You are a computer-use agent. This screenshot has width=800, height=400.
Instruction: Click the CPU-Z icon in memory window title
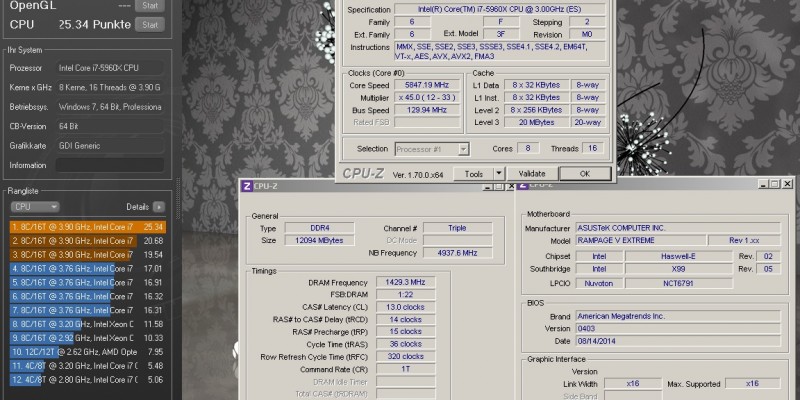tap(246, 186)
